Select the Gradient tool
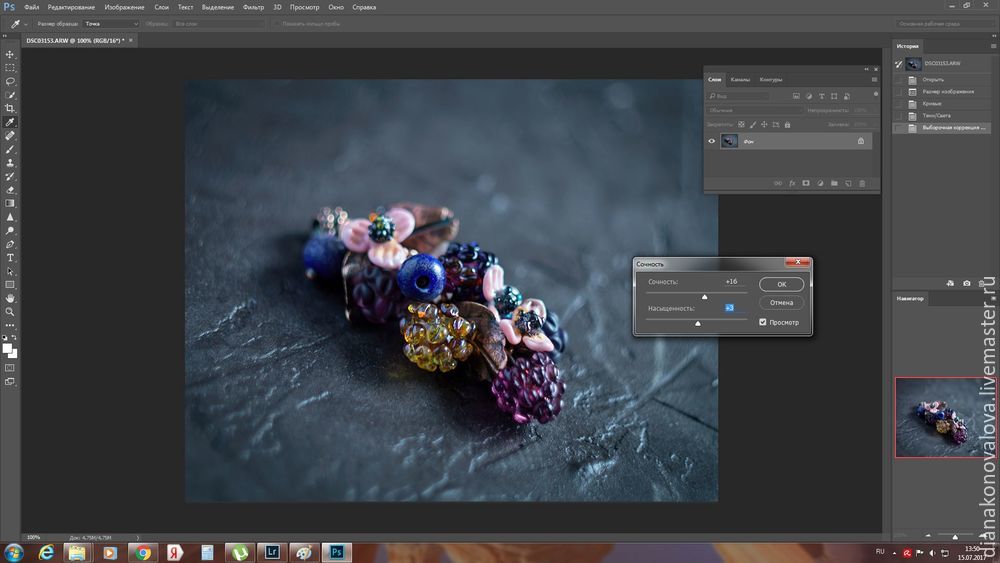The height and width of the screenshot is (563, 1000). [10, 203]
